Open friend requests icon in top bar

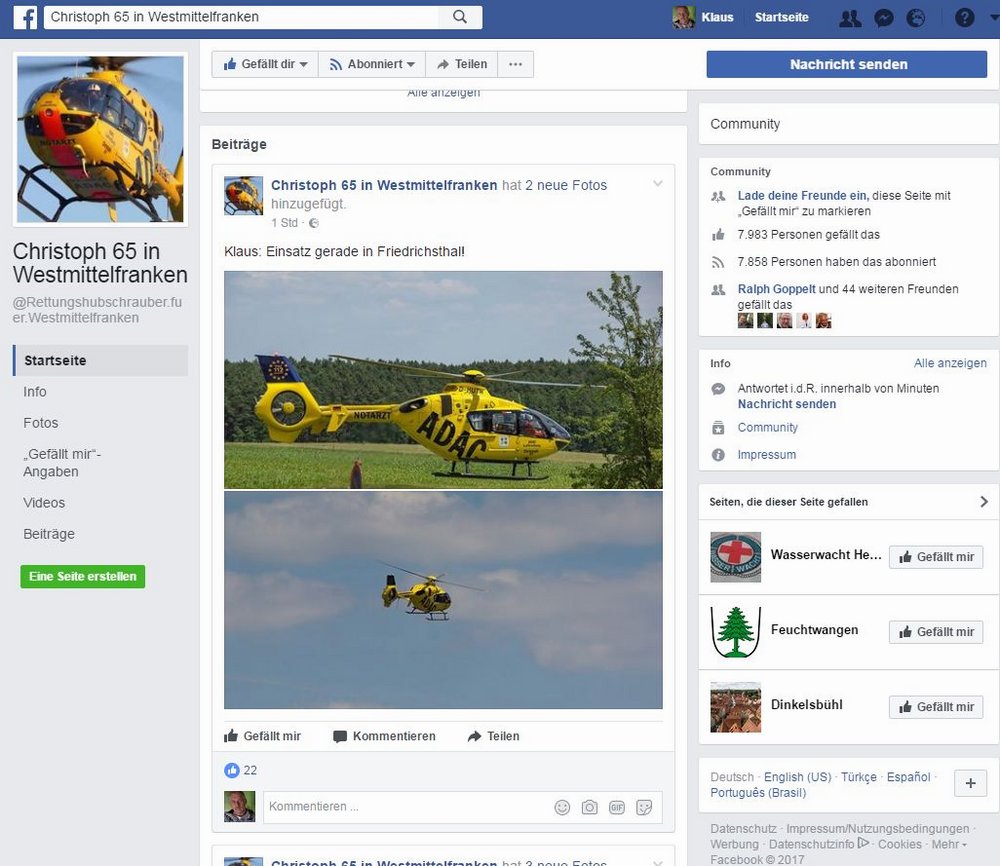(850, 18)
